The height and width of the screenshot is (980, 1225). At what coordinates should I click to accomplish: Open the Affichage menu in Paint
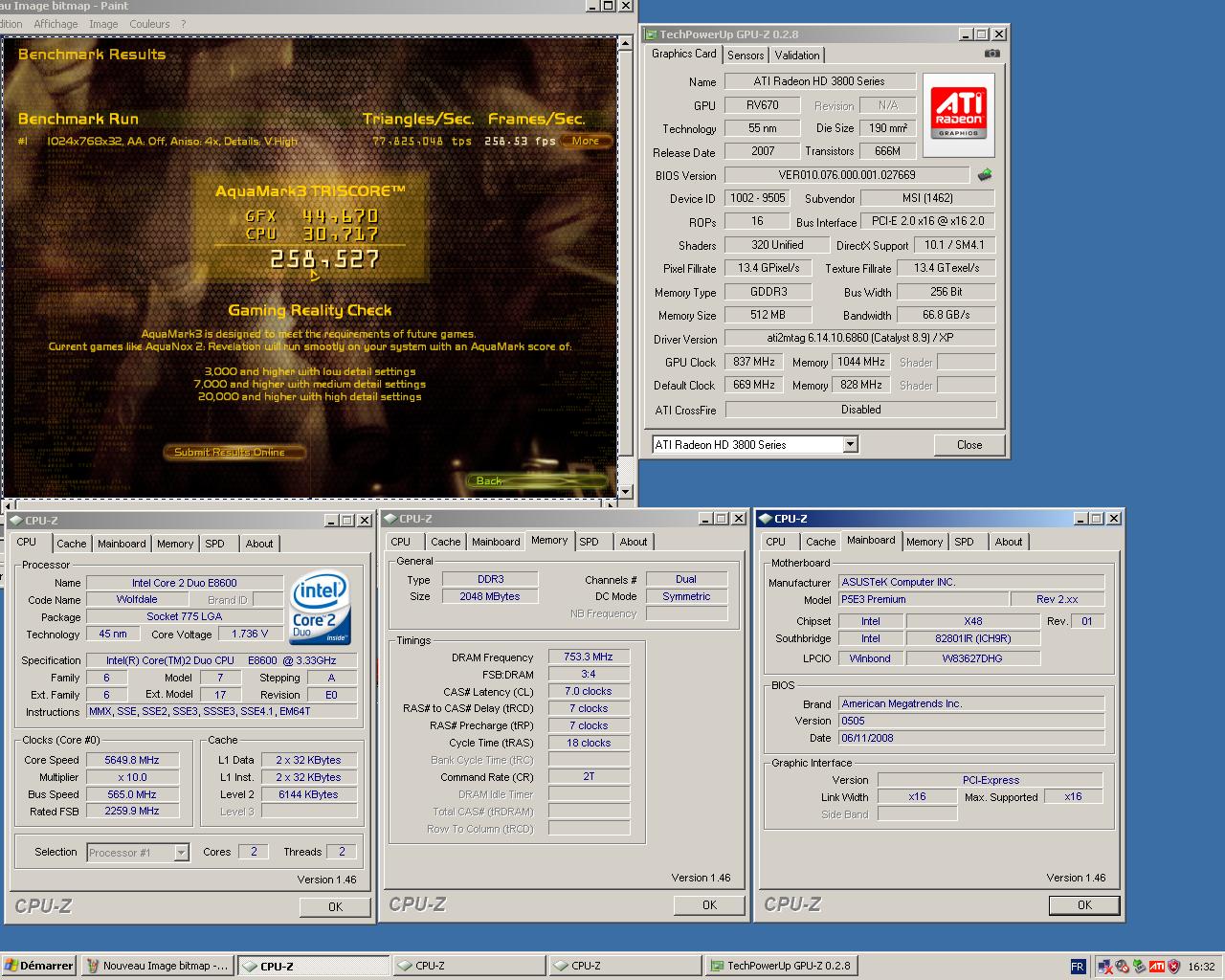[56, 24]
